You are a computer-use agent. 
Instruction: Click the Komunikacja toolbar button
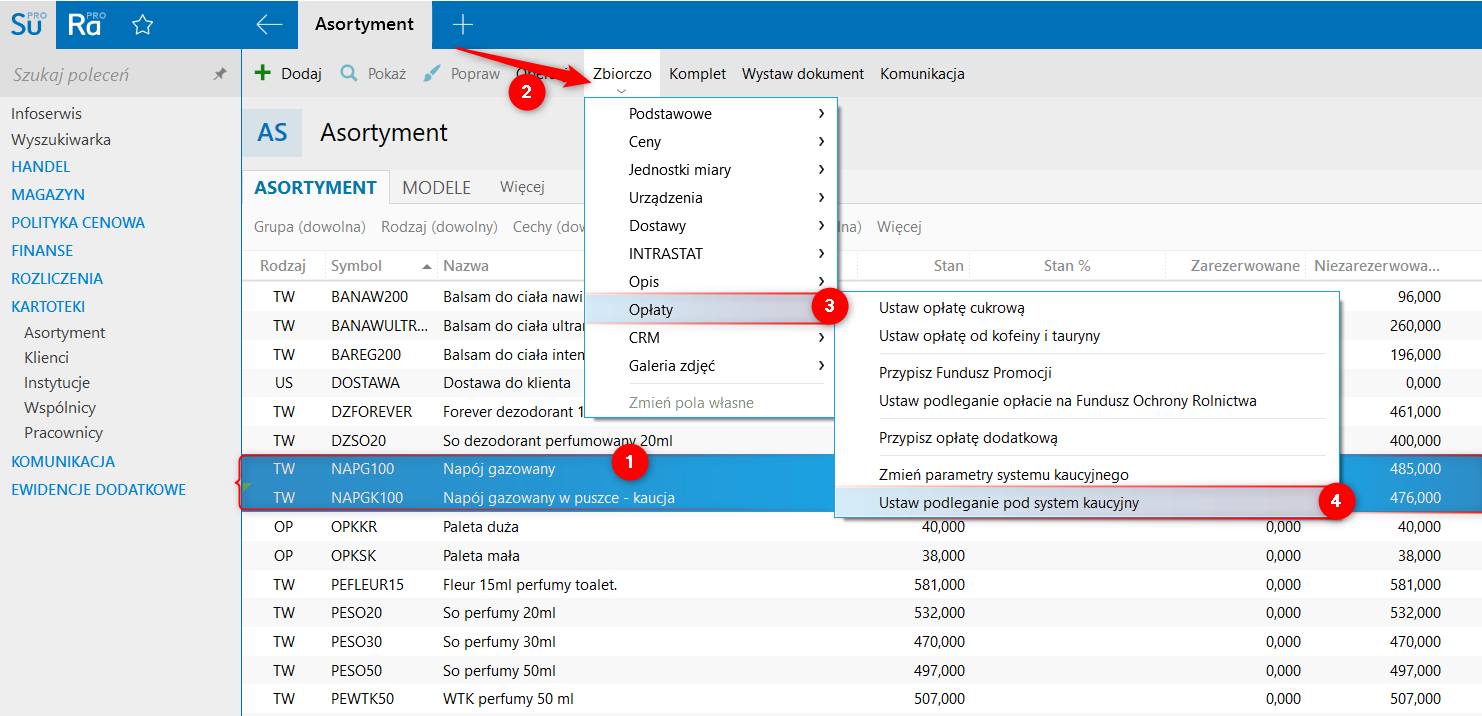click(x=922, y=74)
